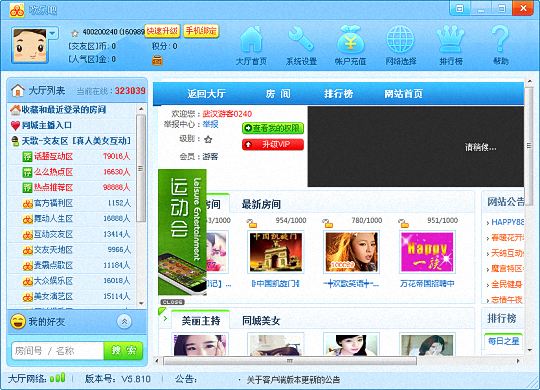Click the star icon beside 级别
The height and width of the screenshot is (390, 540).
(208, 139)
